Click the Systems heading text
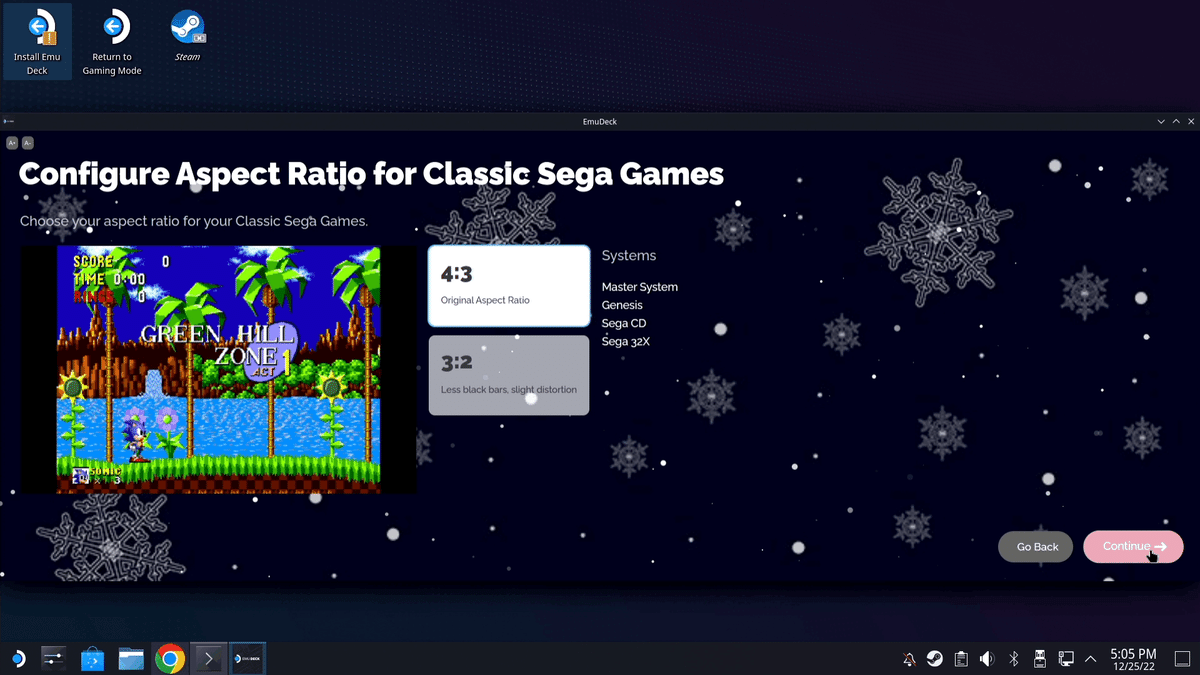 pyautogui.click(x=629, y=256)
